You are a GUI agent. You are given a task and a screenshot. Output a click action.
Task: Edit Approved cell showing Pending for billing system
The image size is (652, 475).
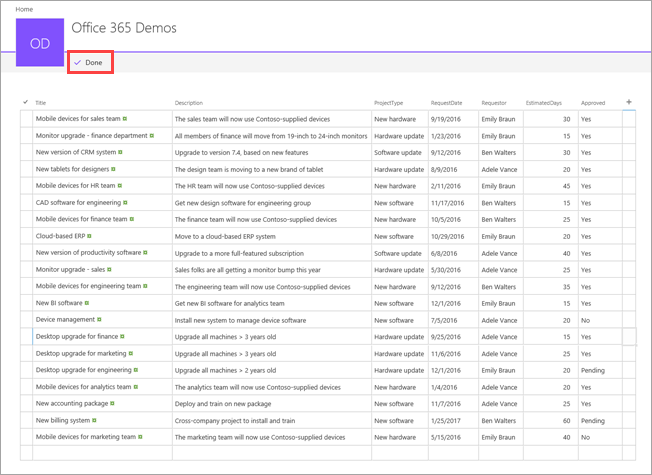600,421
